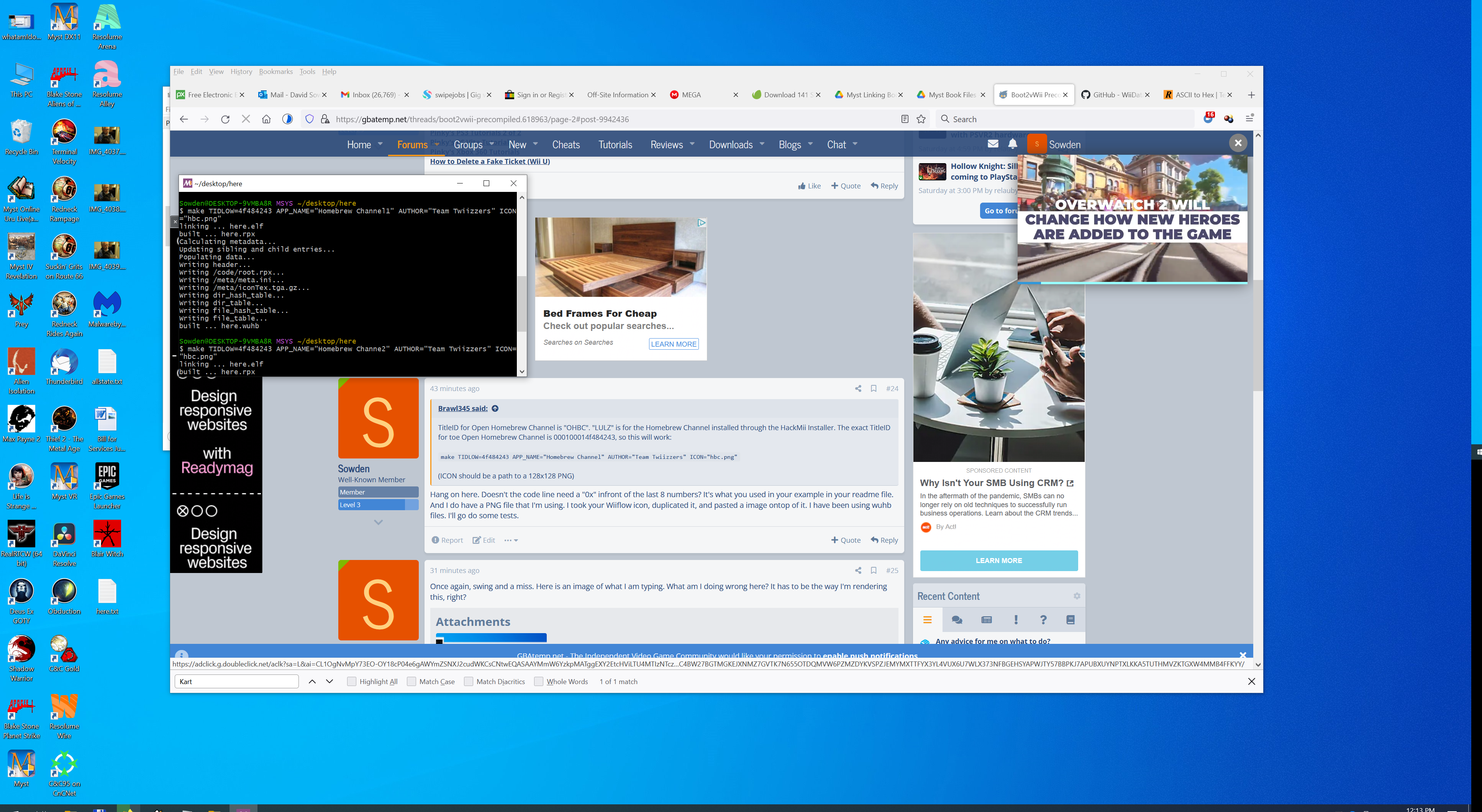The image size is (1482, 812).
Task: Click LEARN MORE on the CRM ad
Action: coord(999,561)
